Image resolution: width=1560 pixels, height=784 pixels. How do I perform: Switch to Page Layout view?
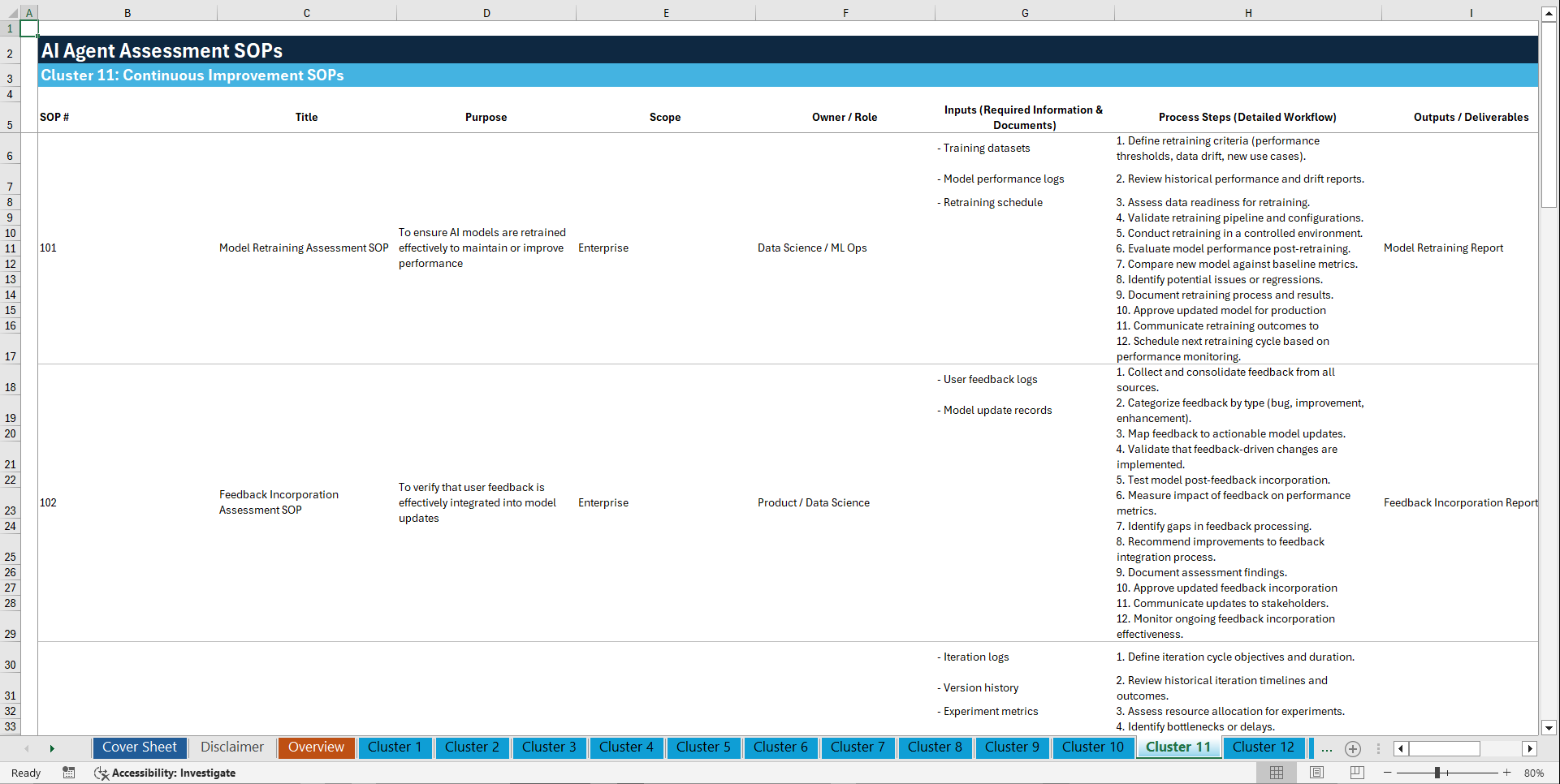pyautogui.click(x=1316, y=773)
